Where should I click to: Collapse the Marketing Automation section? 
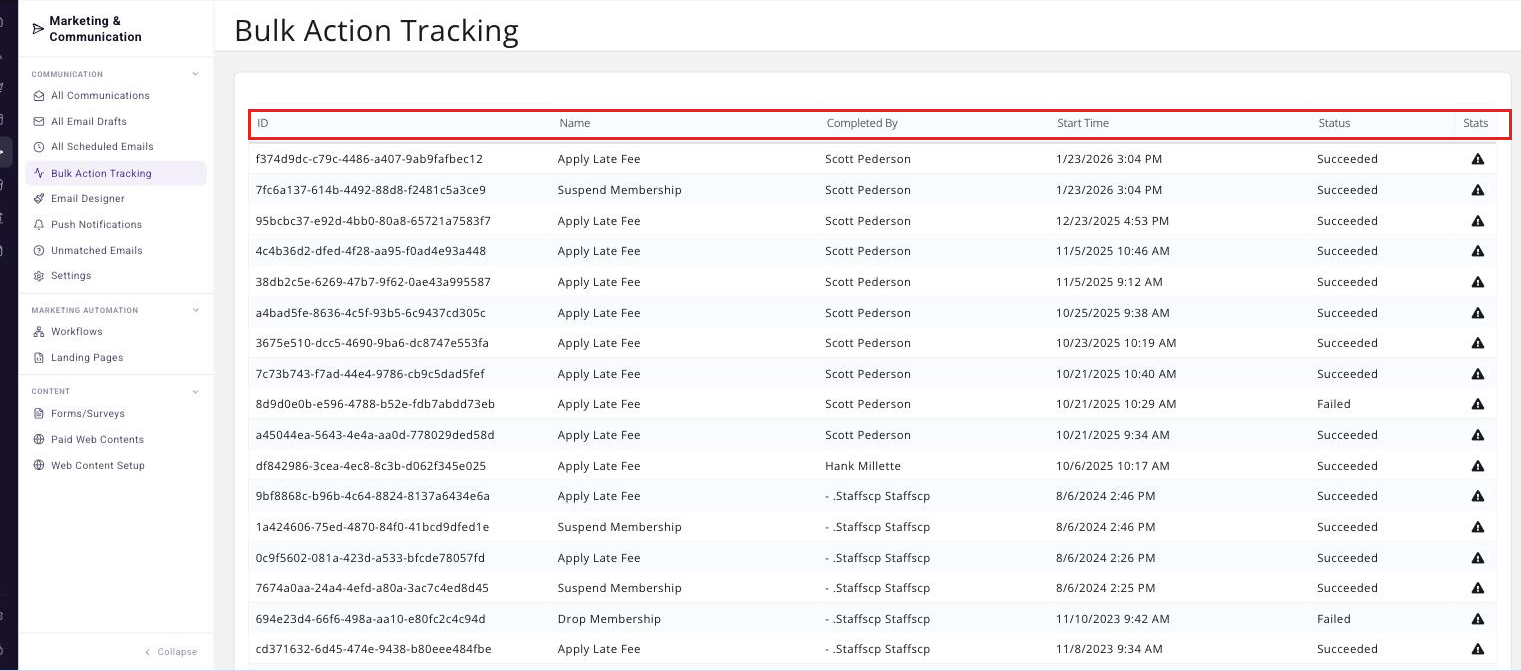[195, 310]
